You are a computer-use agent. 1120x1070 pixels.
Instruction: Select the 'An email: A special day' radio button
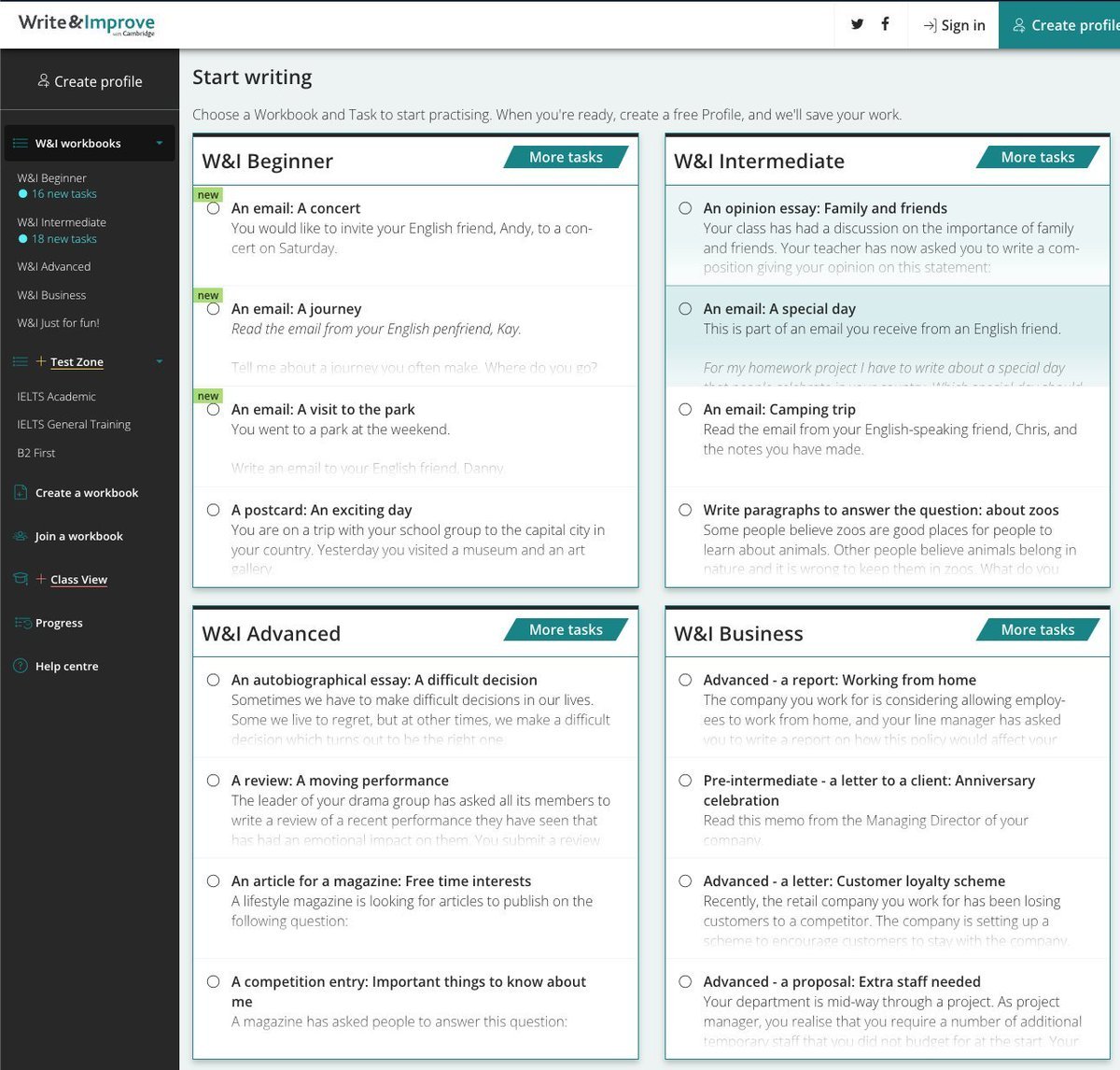tap(685, 309)
